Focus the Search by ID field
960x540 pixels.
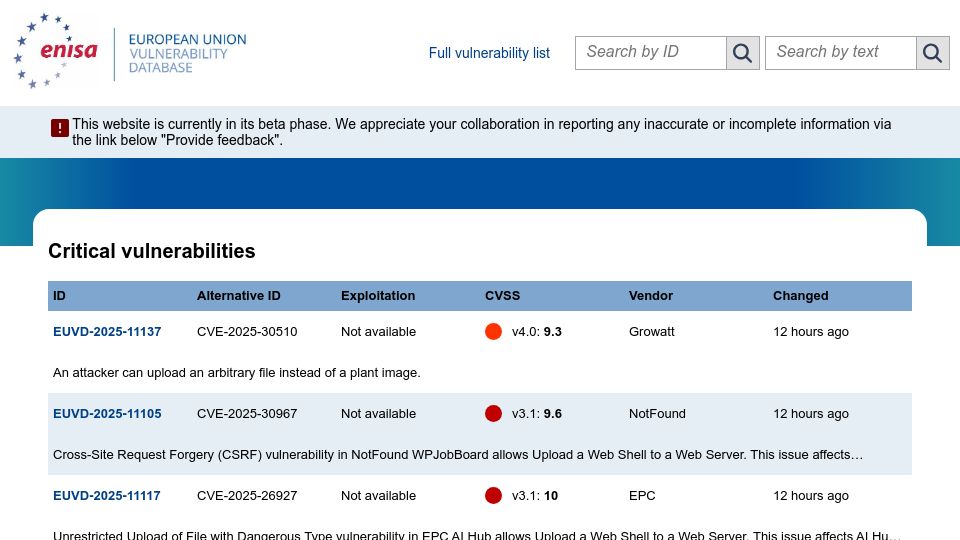click(x=651, y=53)
